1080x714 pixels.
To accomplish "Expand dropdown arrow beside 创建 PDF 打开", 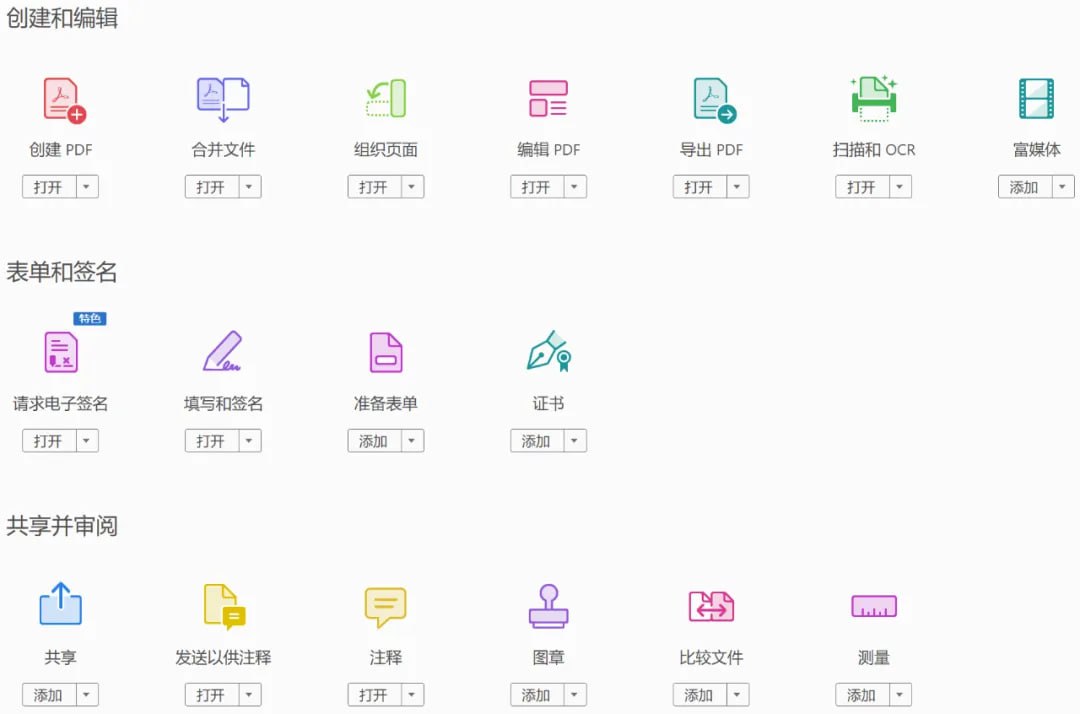I will click(87, 187).
